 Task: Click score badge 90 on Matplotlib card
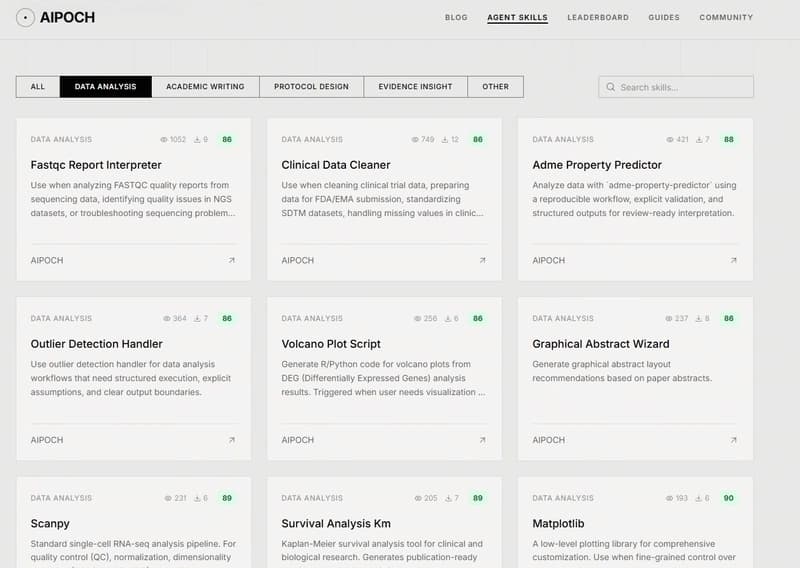click(x=729, y=498)
